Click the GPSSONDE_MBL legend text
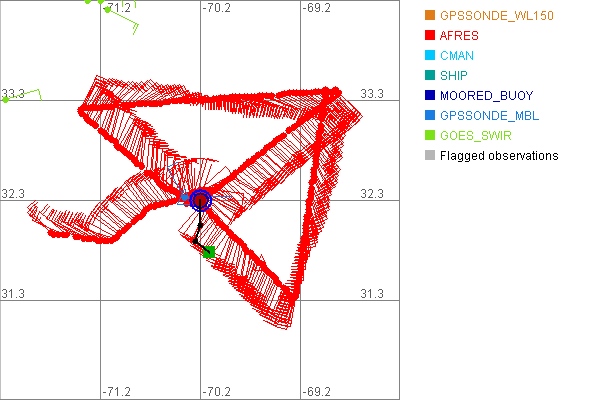Viewport: 600px width, 400px height. (x=490, y=116)
